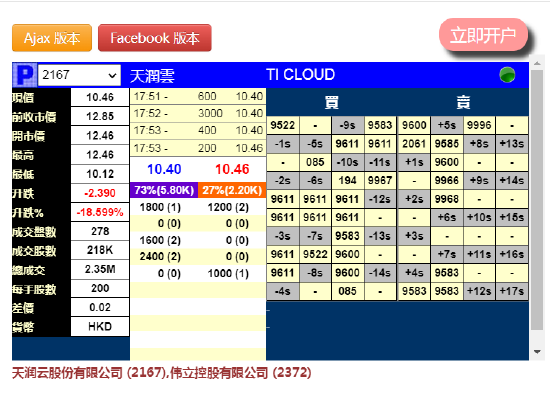Click the ask queue entry 1000 (1)
550x396 pixels.
click(228, 274)
